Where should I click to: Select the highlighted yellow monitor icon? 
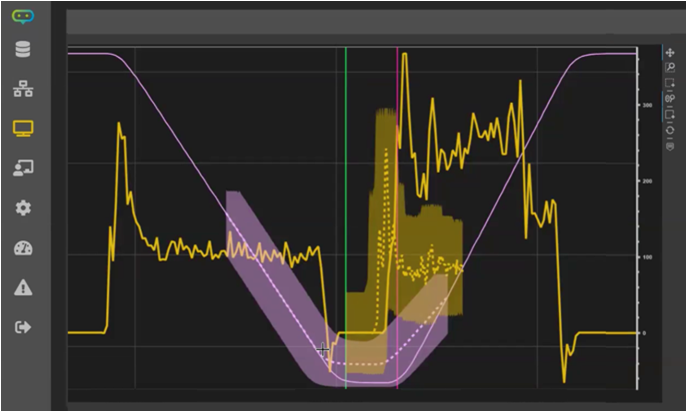23,128
